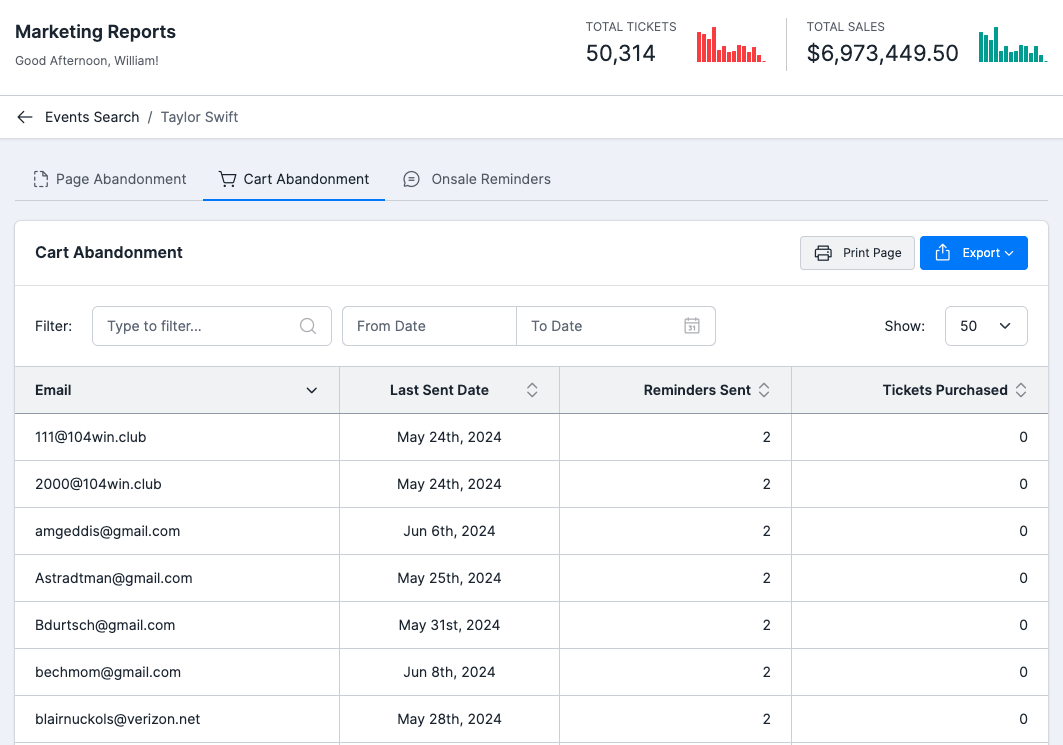This screenshot has height=745, width=1063.
Task: Select the Cart Abandonment tab
Action: [294, 179]
